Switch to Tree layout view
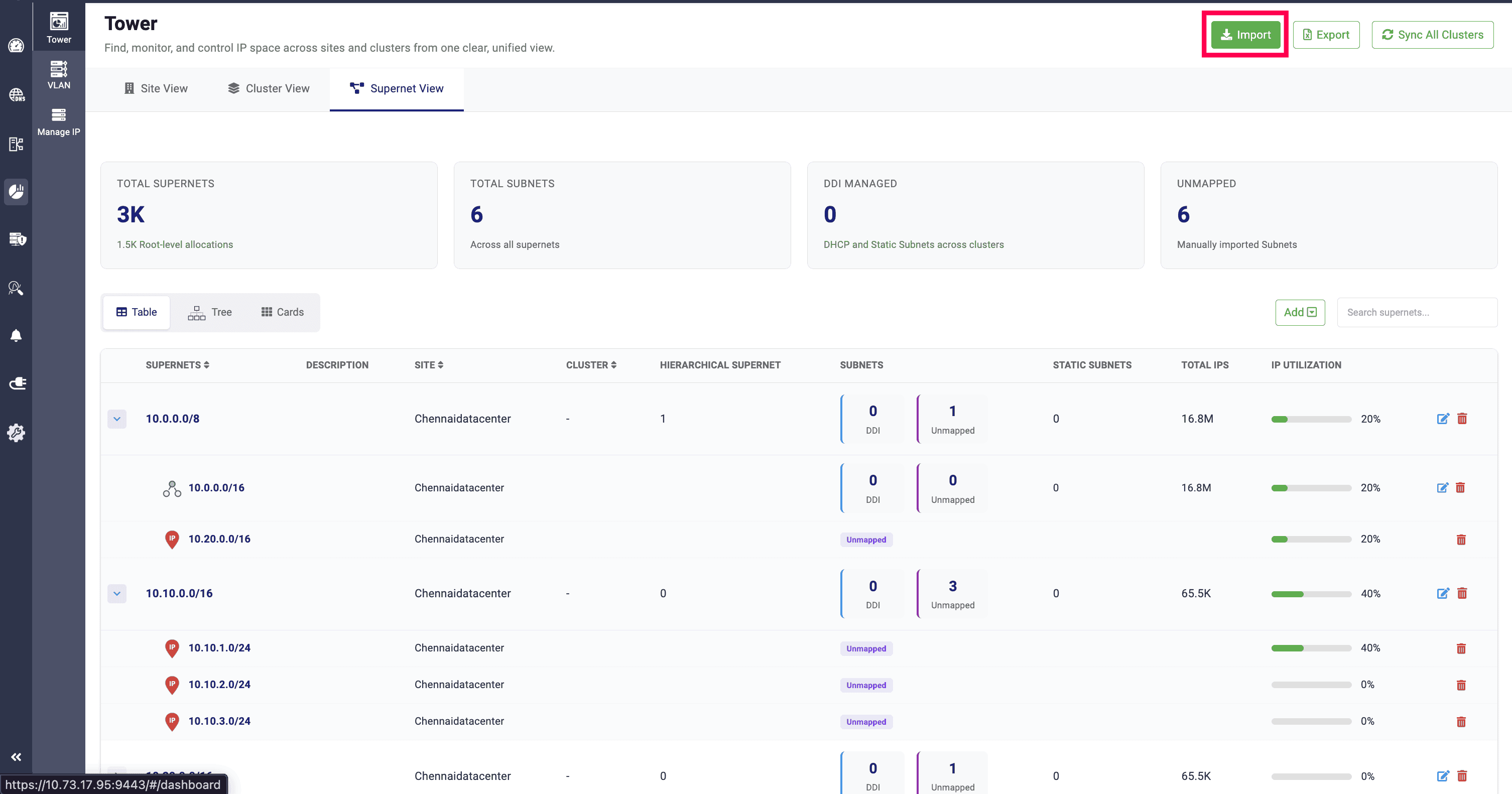This screenshot has height=794, width=1512. [x=209, y=312]
